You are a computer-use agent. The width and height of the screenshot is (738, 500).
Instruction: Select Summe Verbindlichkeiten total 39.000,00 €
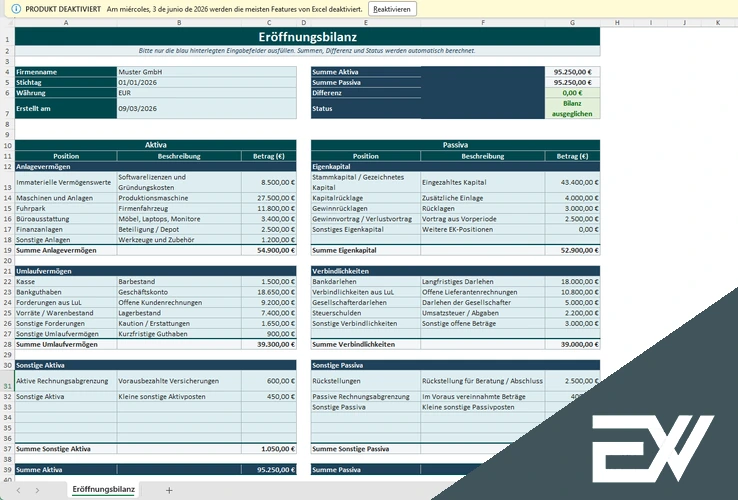572,344
